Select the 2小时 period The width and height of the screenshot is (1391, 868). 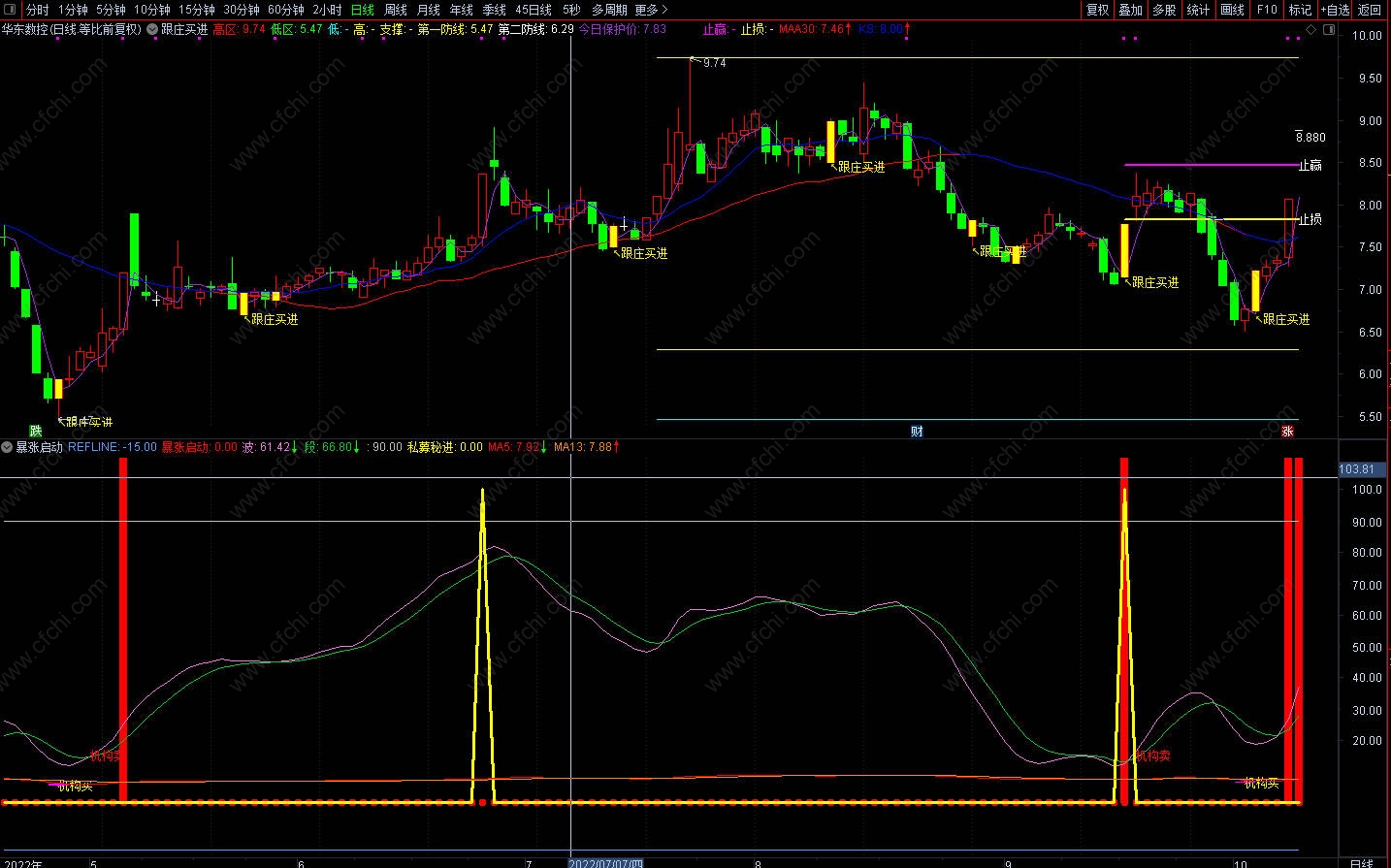[327, 10]
